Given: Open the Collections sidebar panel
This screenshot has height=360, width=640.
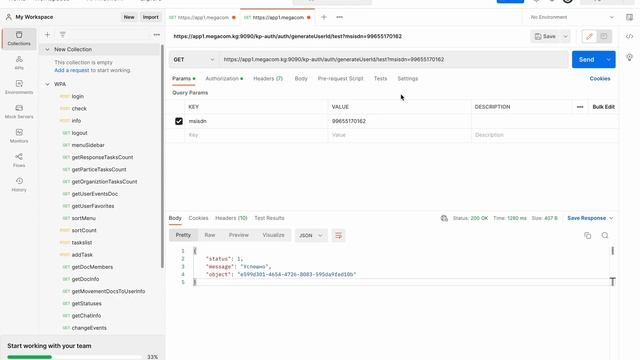Looking at the screenshot, I should tap(19, 38).
